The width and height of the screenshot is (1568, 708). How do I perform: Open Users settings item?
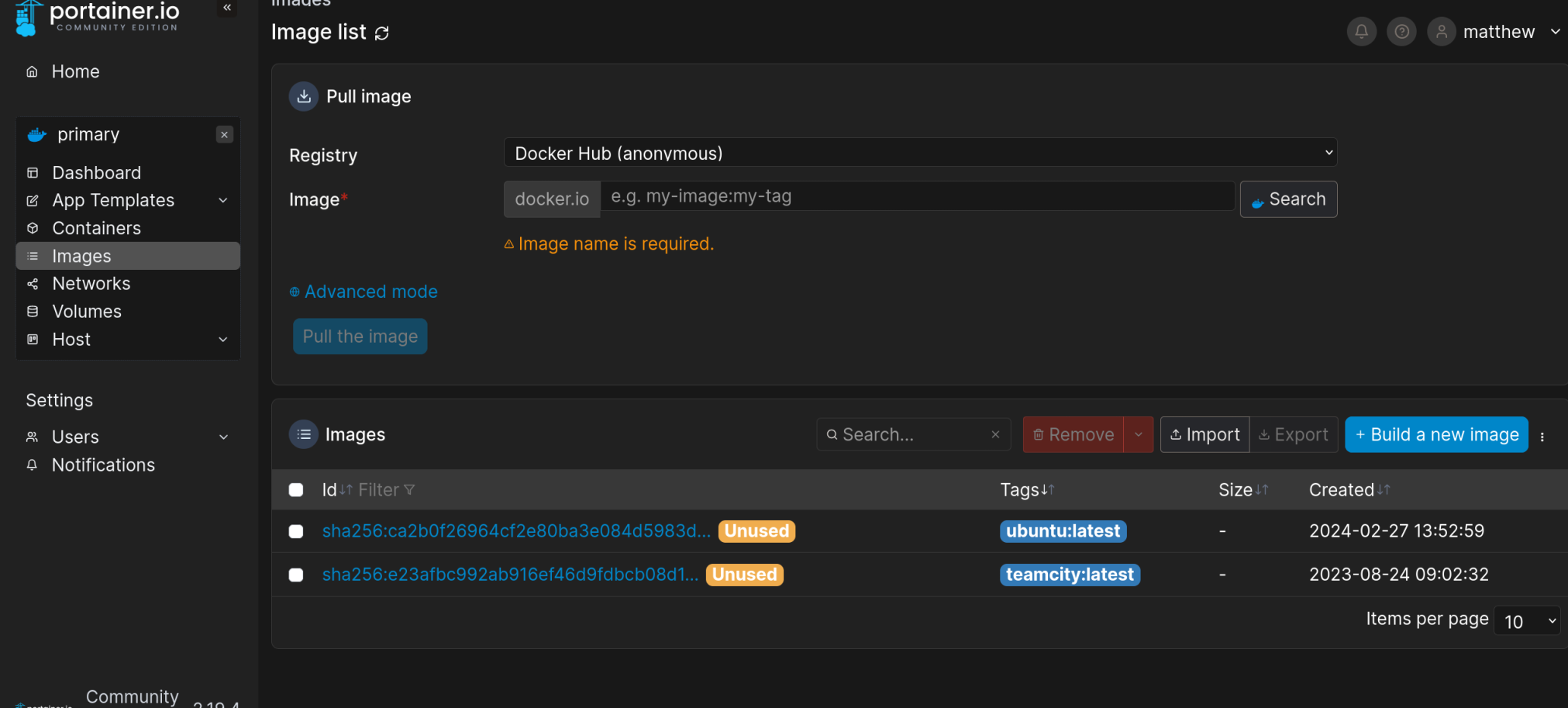tap(75, 437)
